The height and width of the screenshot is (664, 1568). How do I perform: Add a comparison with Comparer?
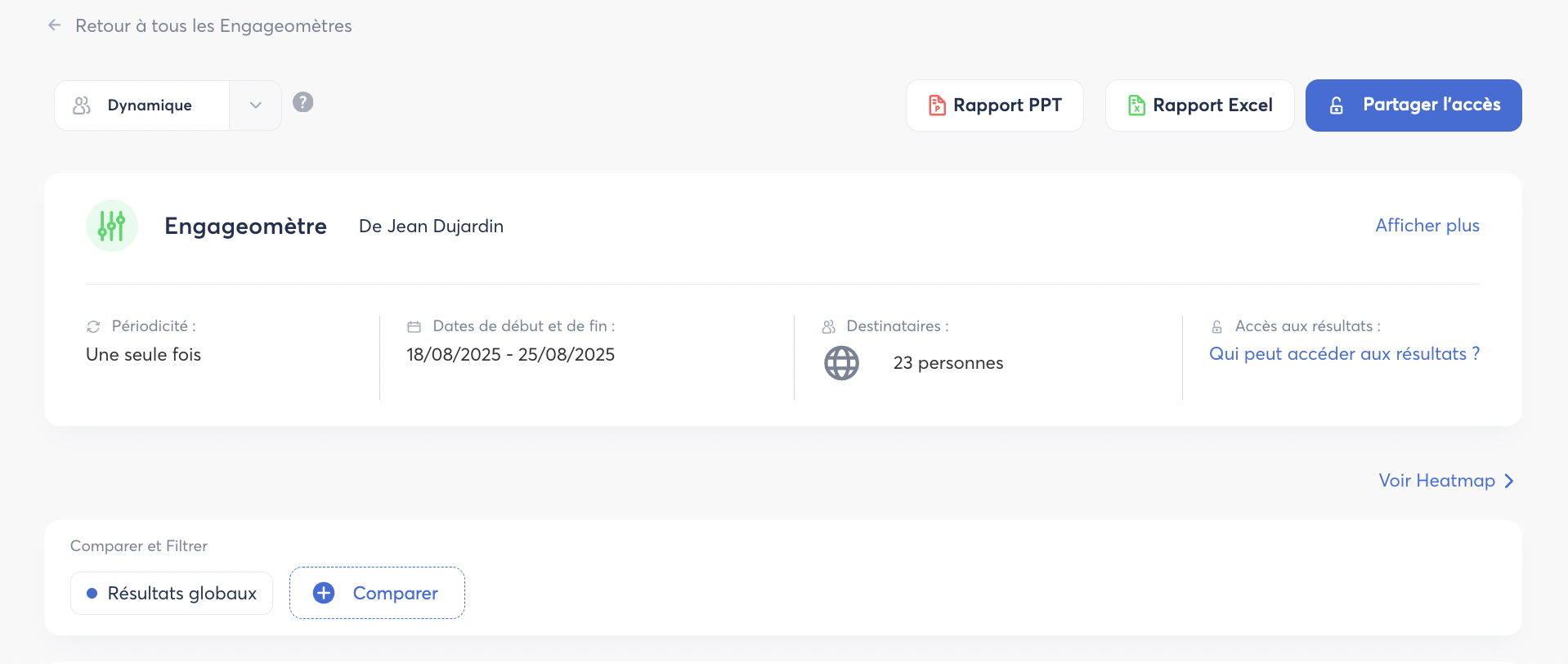(395, 593)
